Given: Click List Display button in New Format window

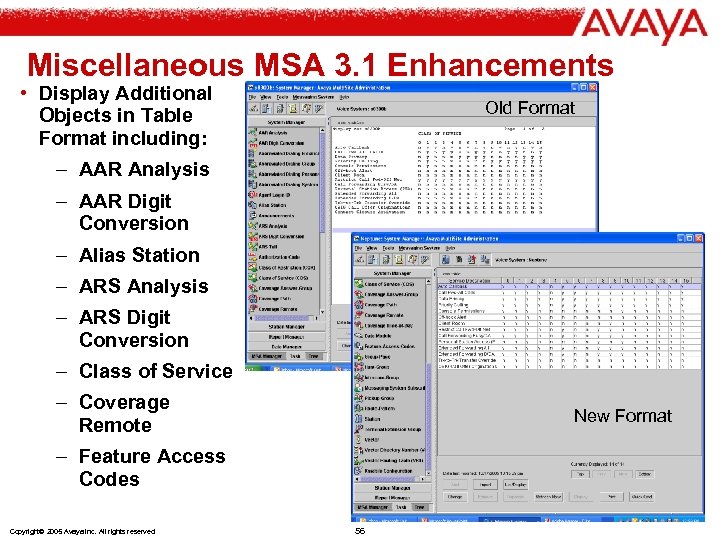Looking at the screenshot, I should click(x=516, y=484).
